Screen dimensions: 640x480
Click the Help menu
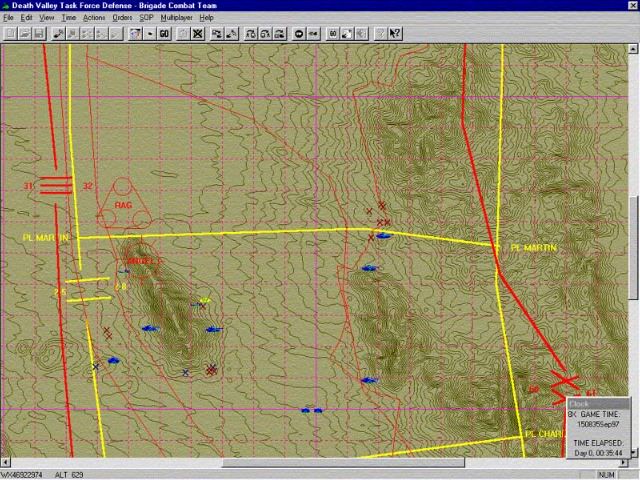click(206, 18)
